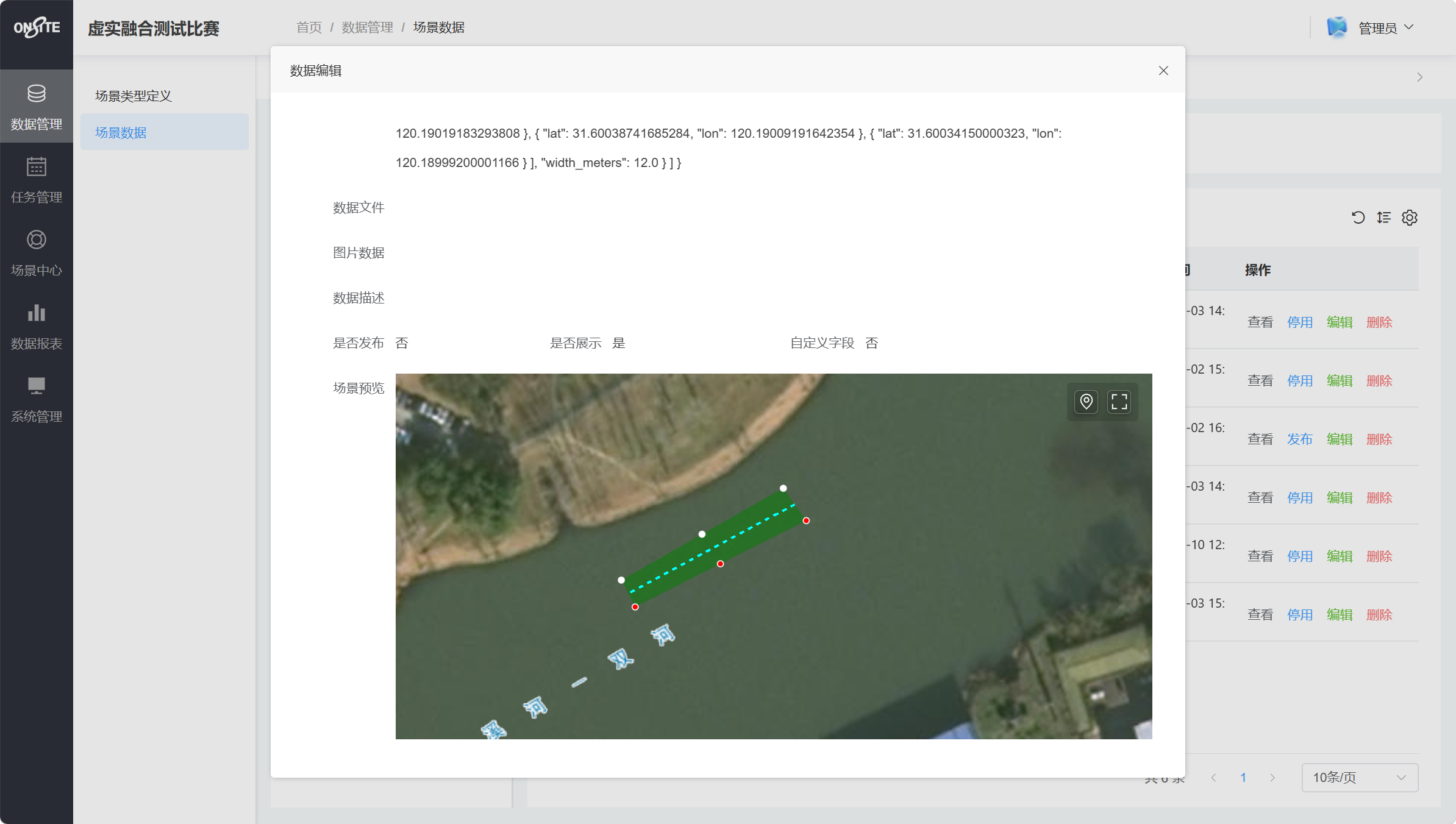Click 删除 in the -10 12: row
This screenshot has width=1456, height=824.
click(1379, 556)
